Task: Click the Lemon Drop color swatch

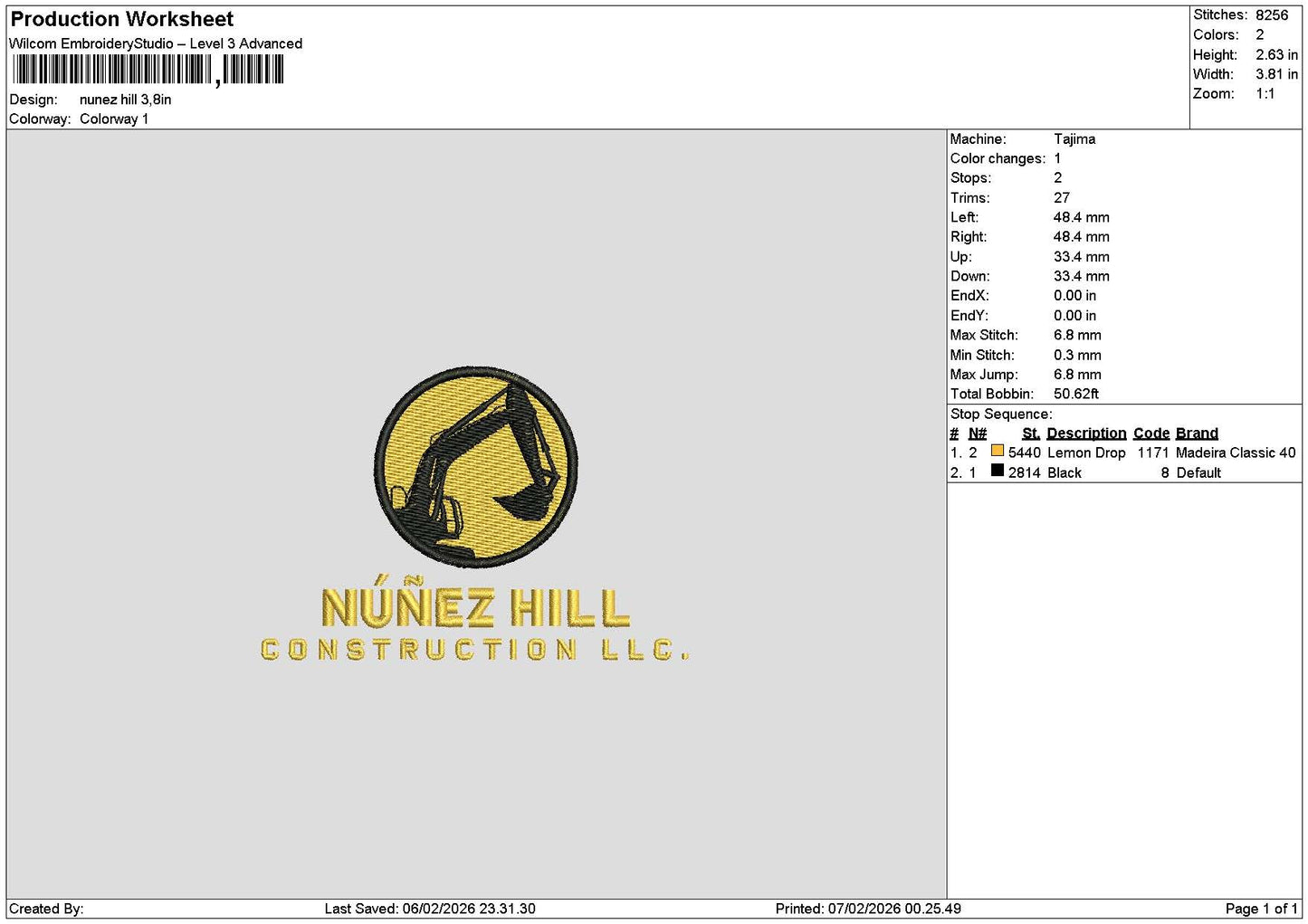Action: tap(997, 451)
